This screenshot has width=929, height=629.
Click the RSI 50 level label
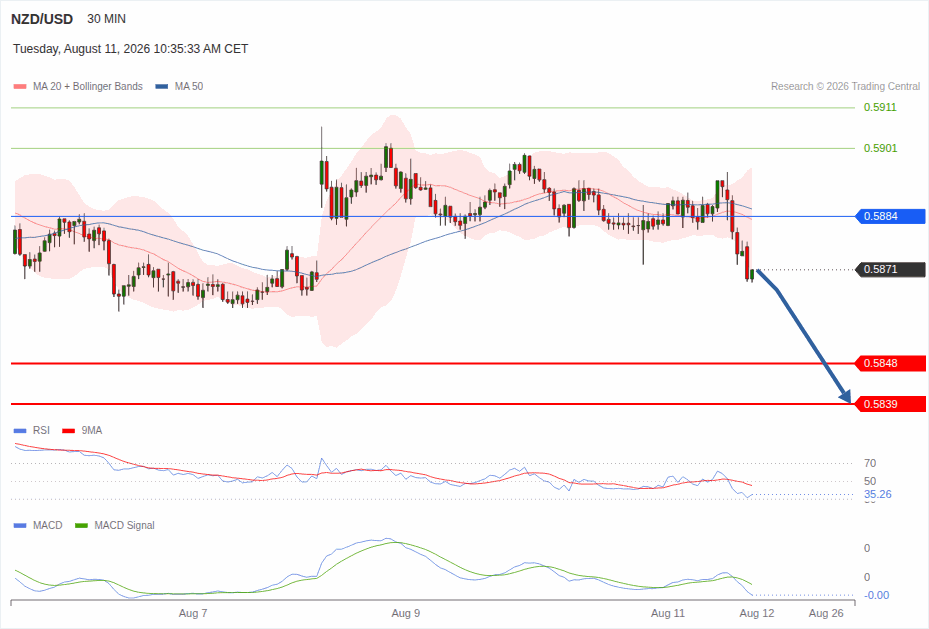click(870, 481)
